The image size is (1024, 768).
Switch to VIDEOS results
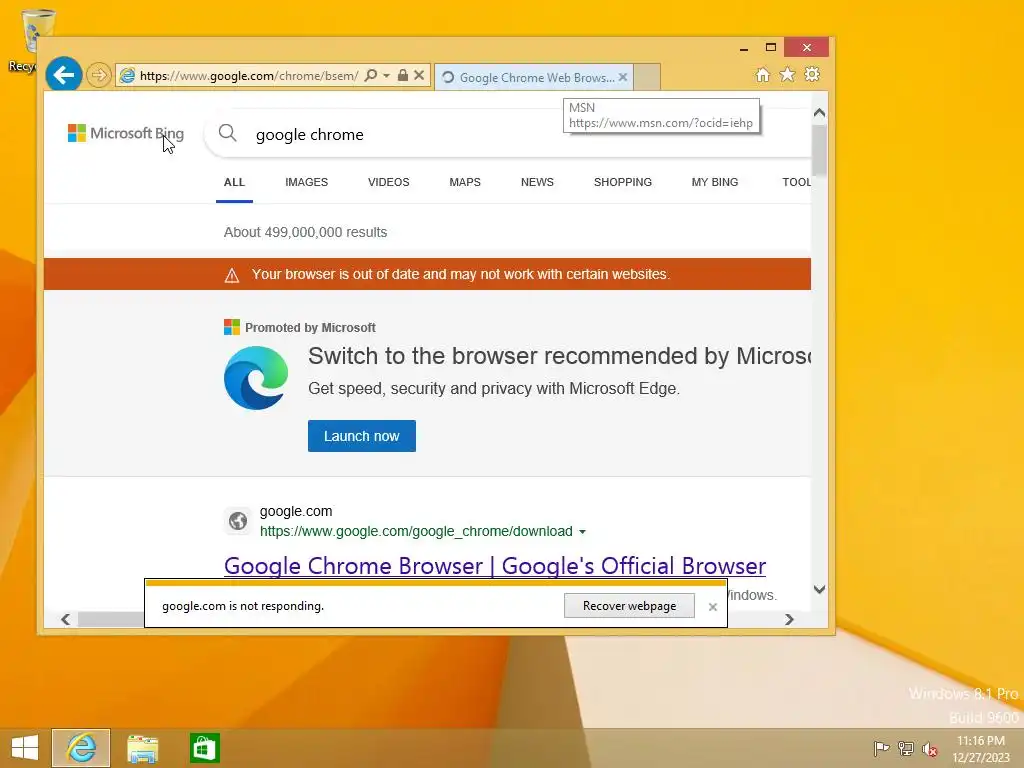click(x=389, y=182)
